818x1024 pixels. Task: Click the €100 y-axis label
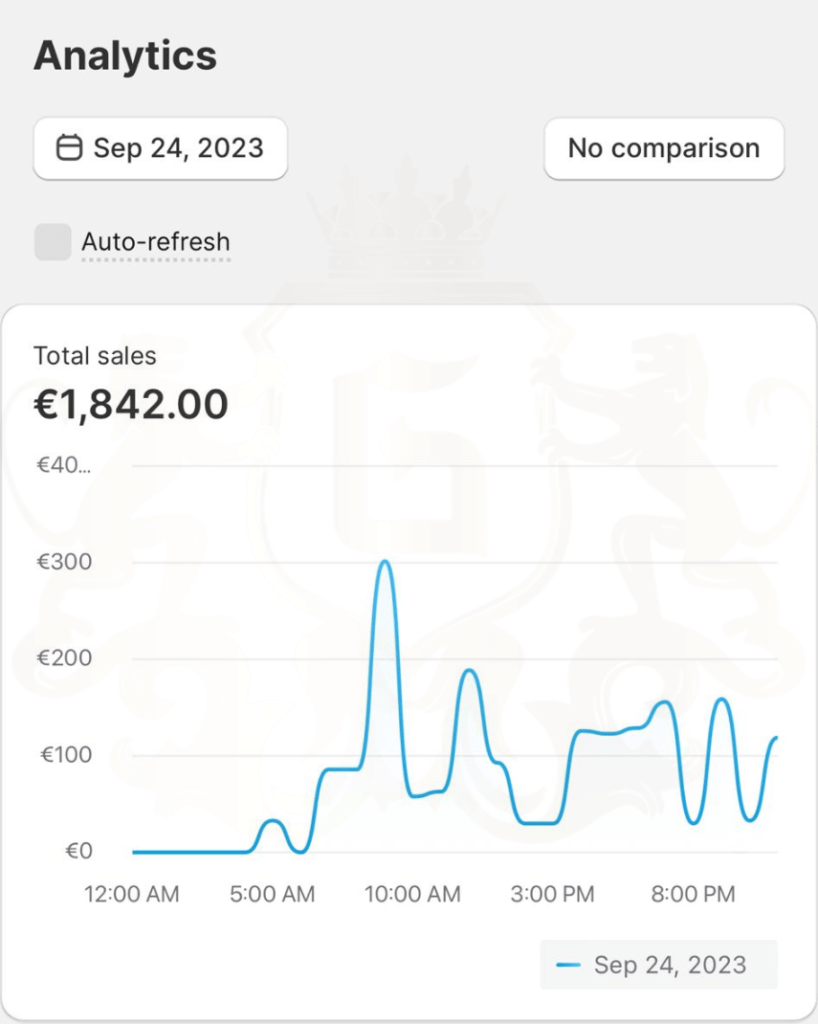coord(66,754)
